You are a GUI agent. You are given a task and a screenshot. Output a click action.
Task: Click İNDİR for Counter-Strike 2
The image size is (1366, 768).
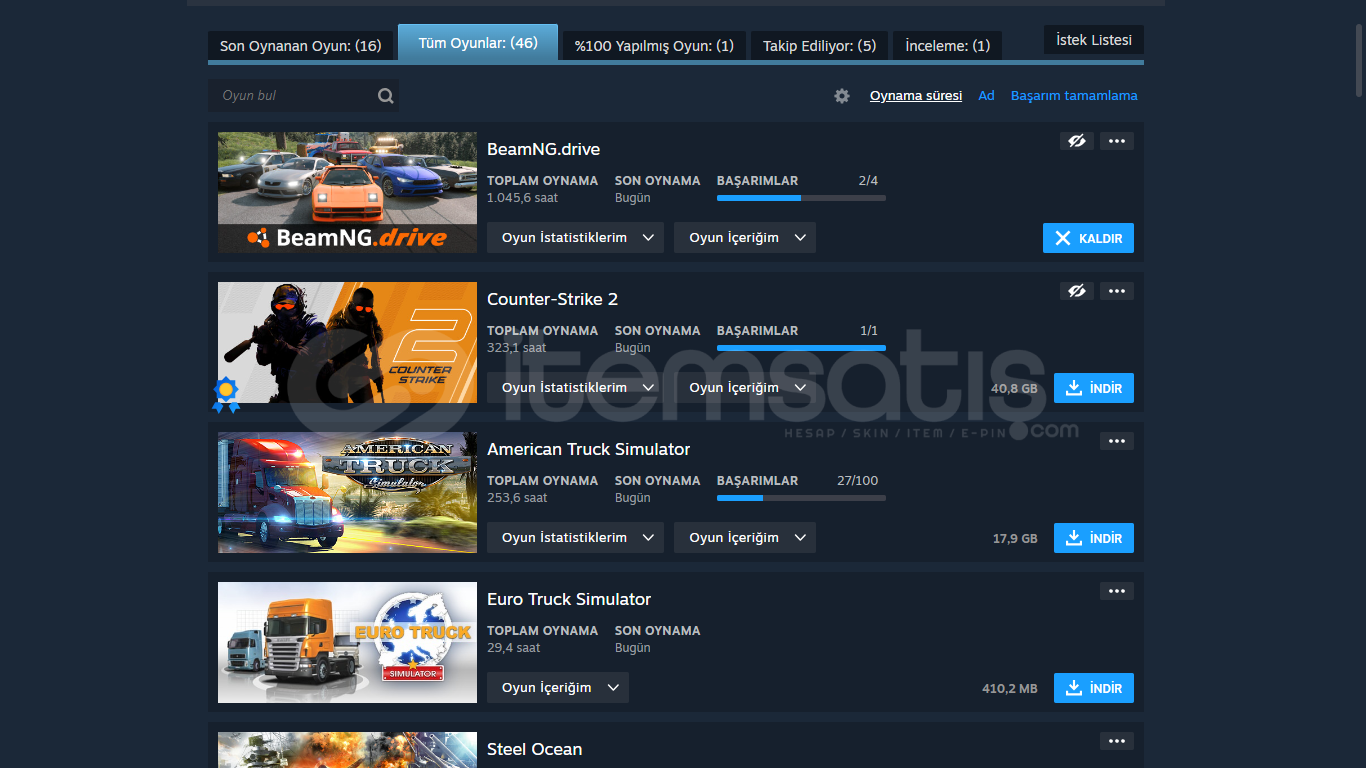1094,388
